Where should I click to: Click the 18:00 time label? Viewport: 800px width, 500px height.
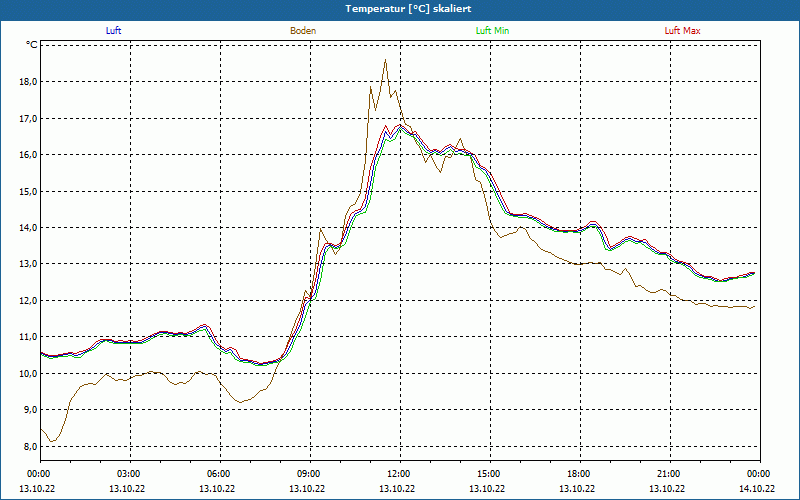pyautogui.click(x=581, y=474)
